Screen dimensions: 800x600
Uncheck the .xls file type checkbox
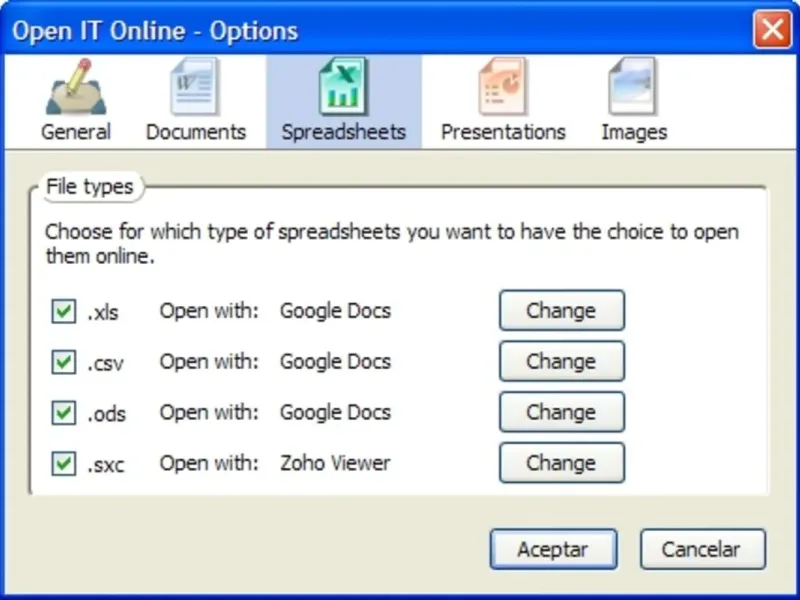point(64,312)
